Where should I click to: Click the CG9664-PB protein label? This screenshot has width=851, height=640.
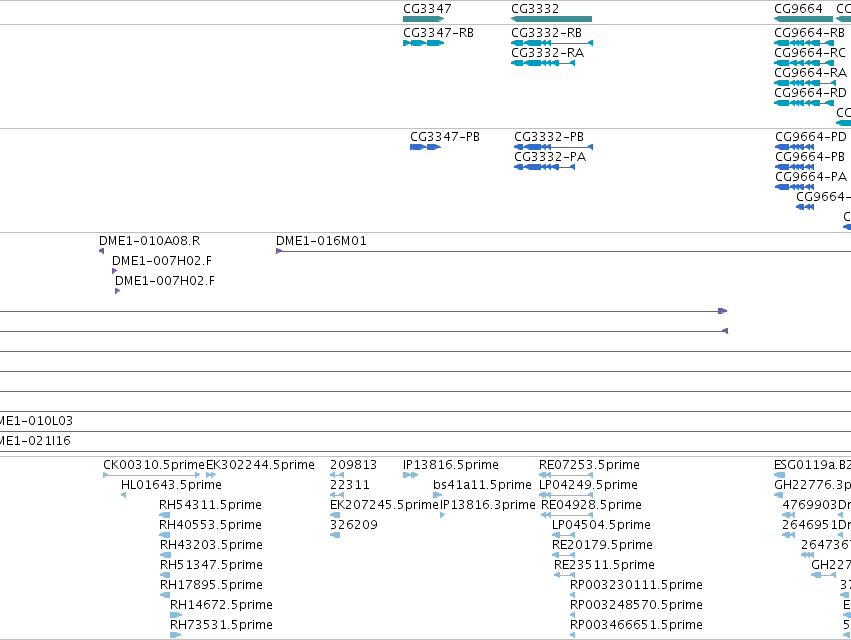point(810,157)
